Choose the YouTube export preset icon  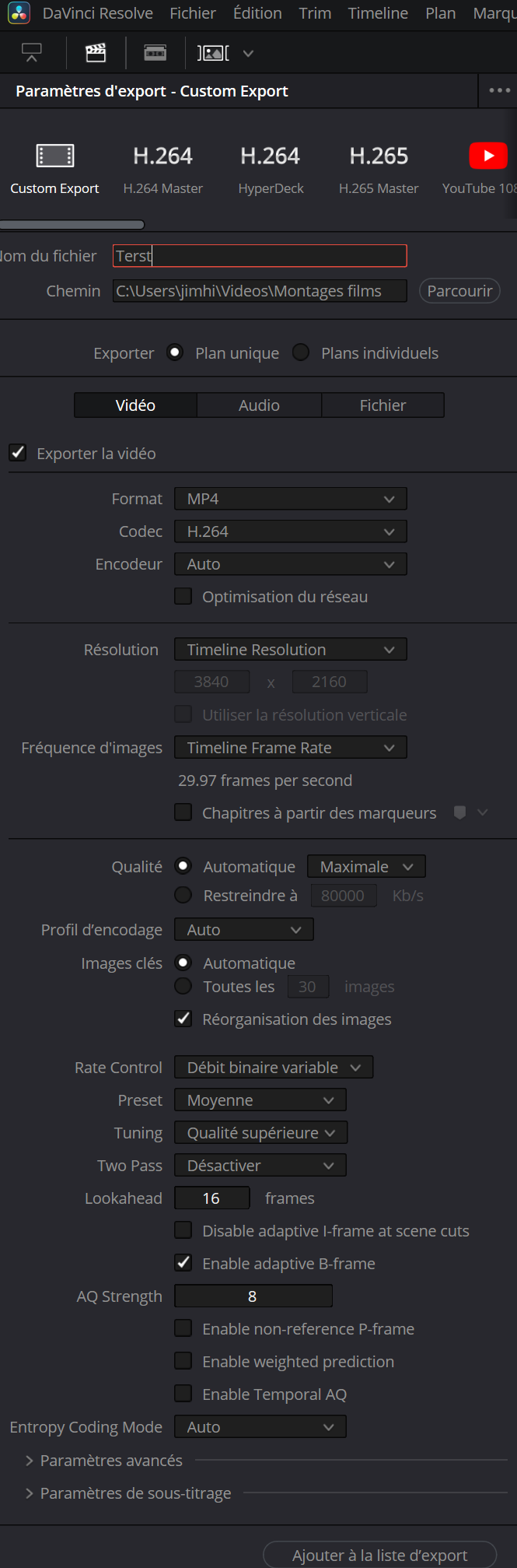[488, 156]
